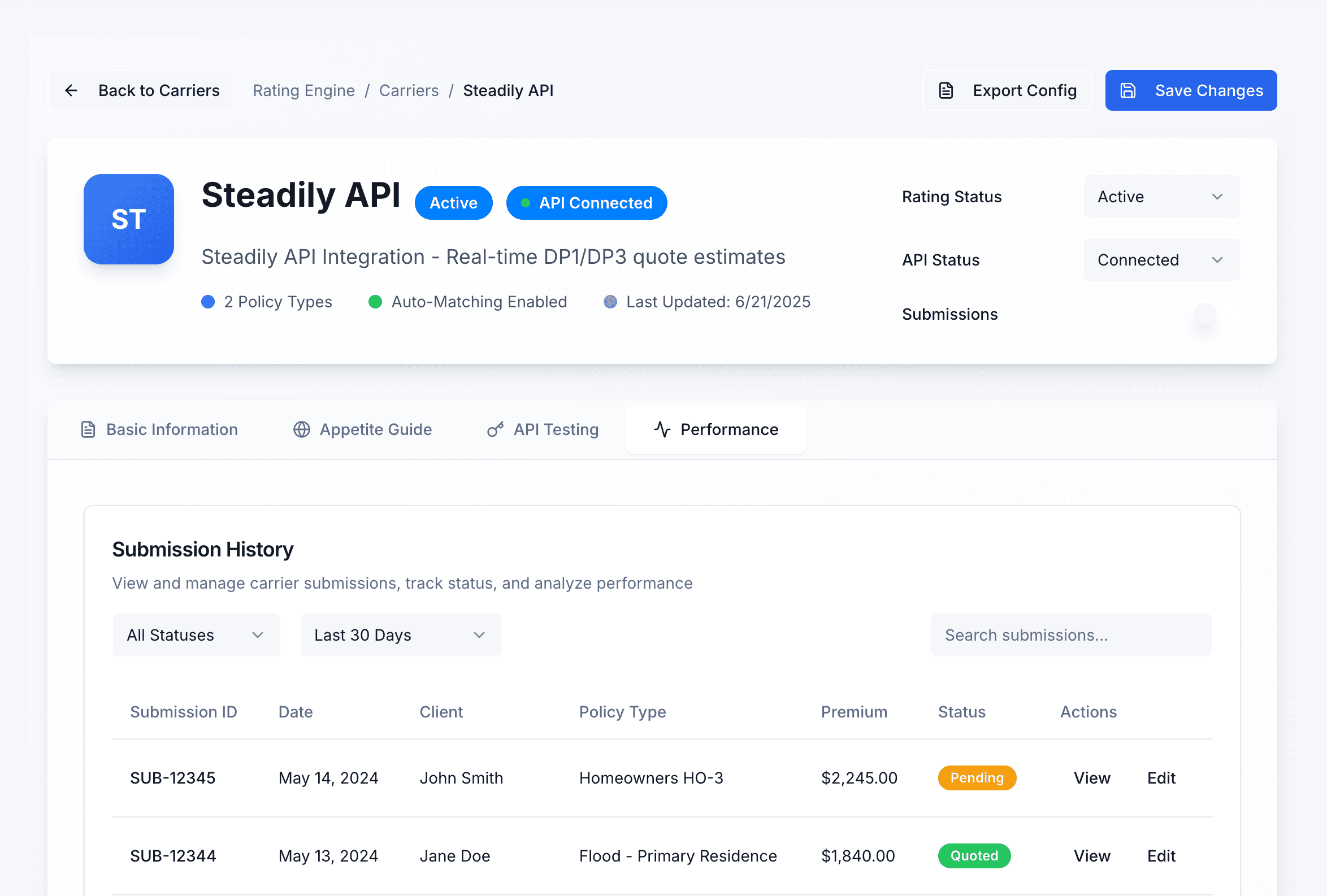The height and width of the screenshot is (896, 1327).
Task: Change the Last 30 Days date range
Action: (x=400, y=634)
